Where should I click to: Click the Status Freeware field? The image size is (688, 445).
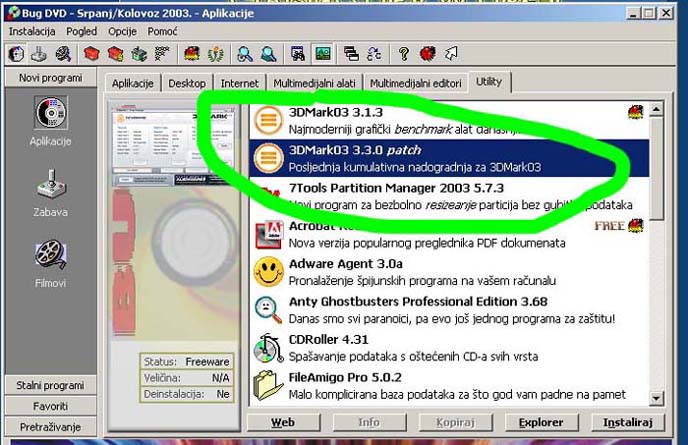pos(187,362)
